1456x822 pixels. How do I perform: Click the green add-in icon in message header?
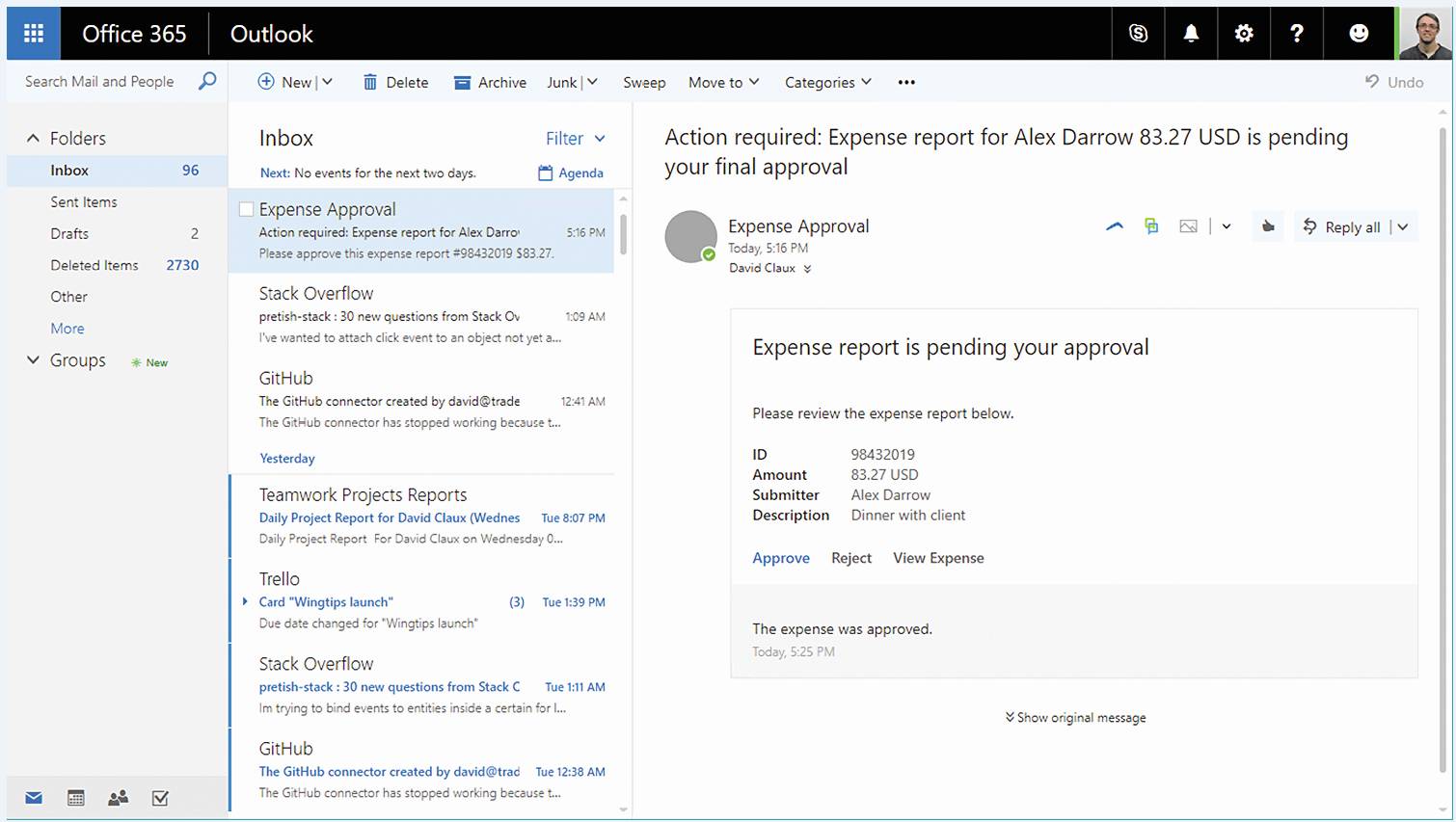tap(1150, 226)
